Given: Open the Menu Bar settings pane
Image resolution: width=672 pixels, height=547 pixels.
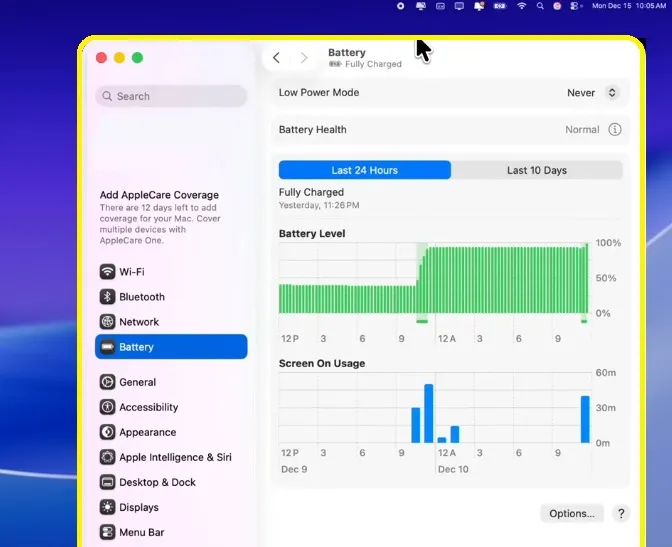Looking at the screenshot, I should tap(171, 532).
